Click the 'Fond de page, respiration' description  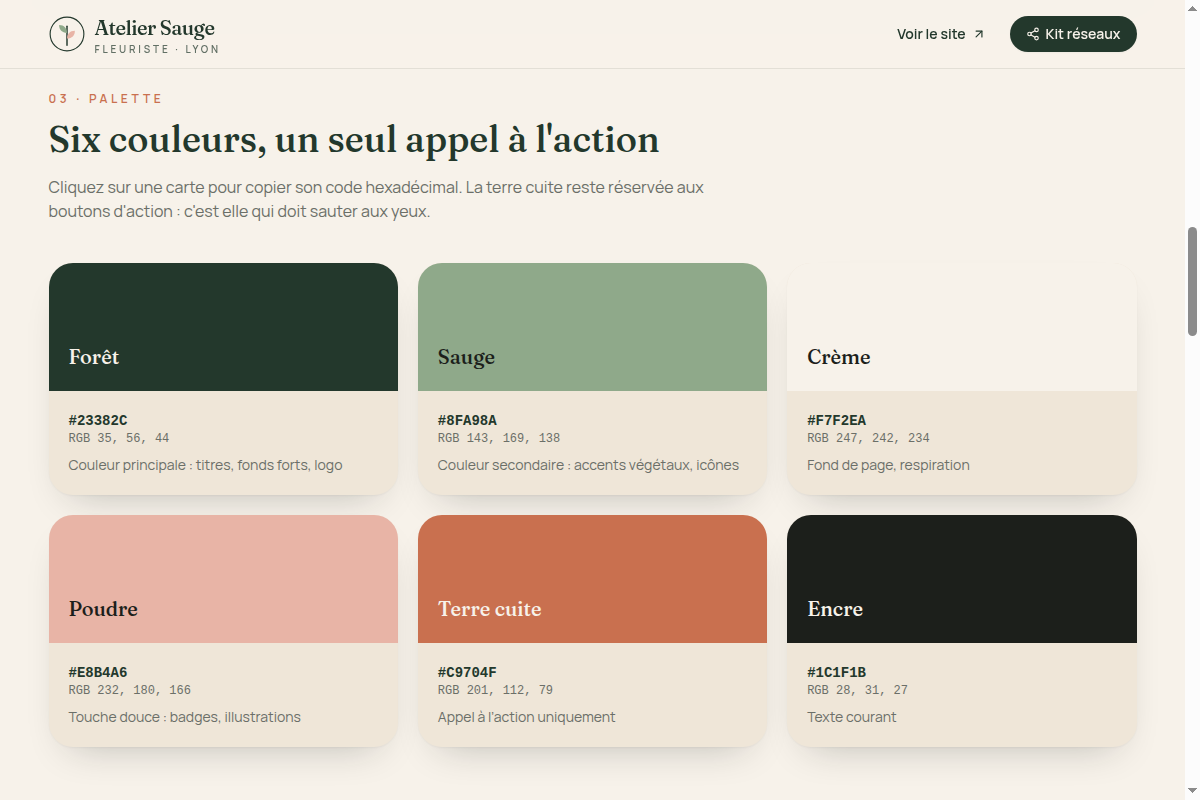[888, 465]
